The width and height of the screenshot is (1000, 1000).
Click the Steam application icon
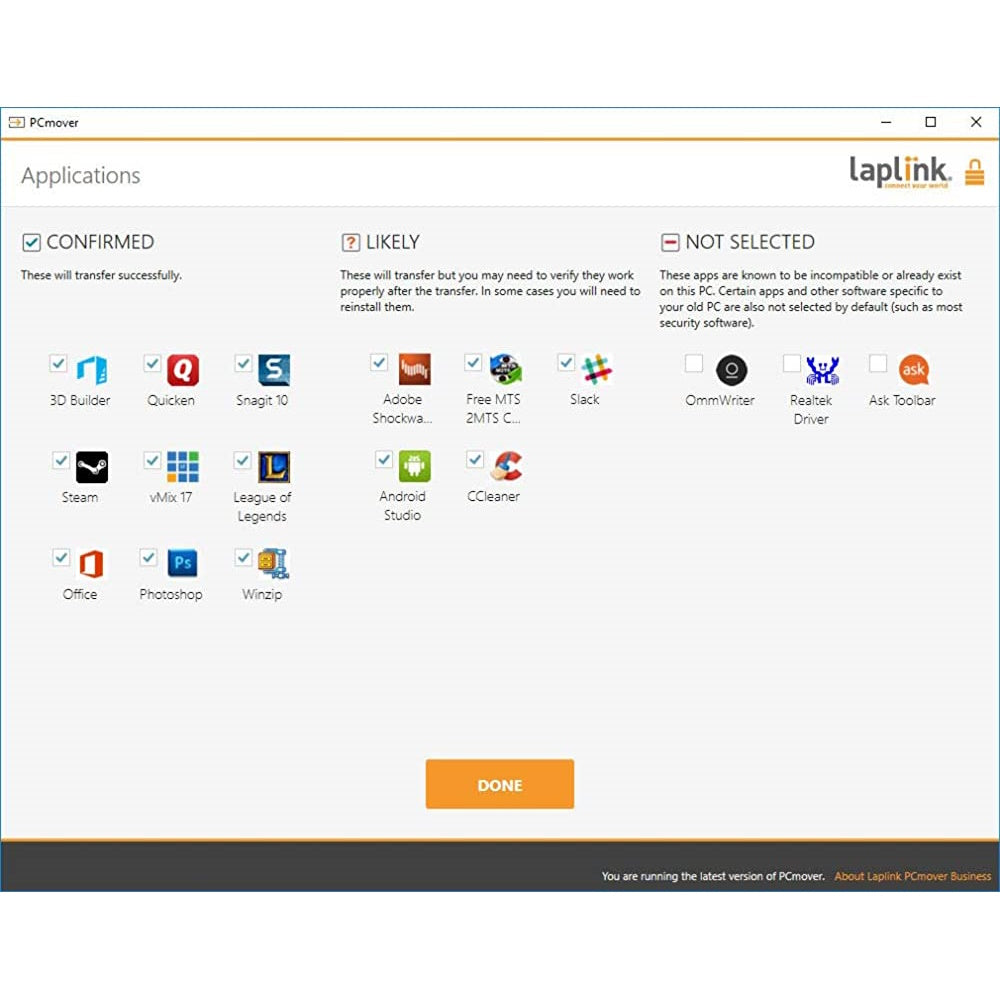91,467
